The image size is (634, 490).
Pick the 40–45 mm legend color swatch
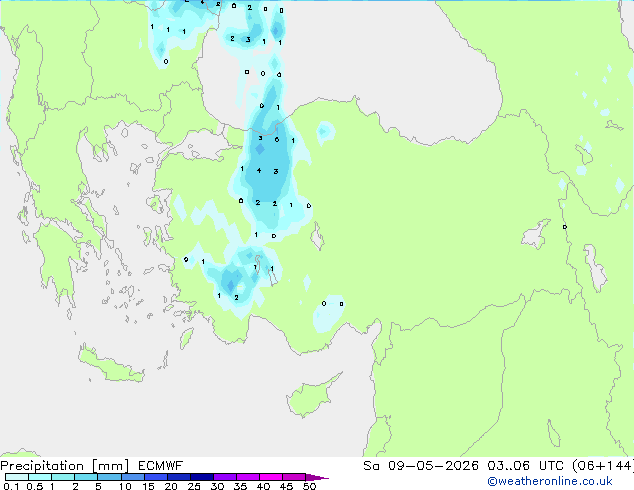point(271,477)
